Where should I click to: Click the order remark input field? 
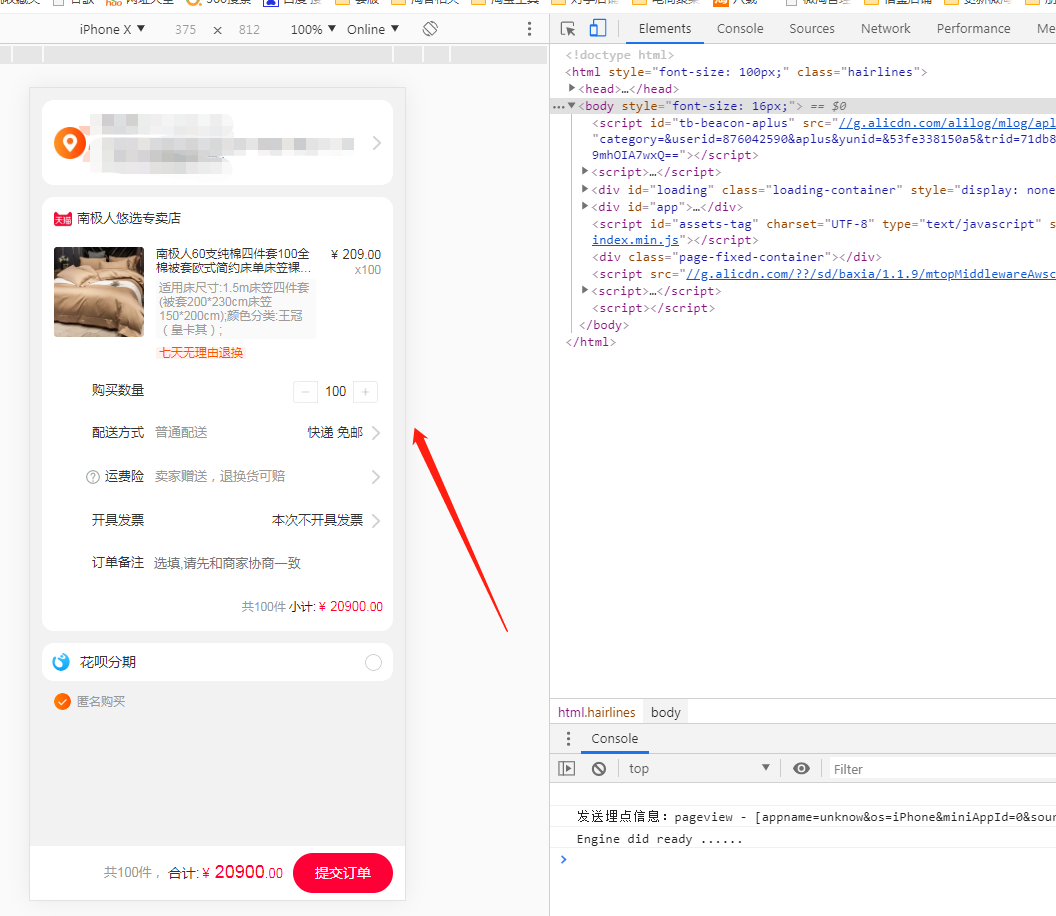coord(227,563)
